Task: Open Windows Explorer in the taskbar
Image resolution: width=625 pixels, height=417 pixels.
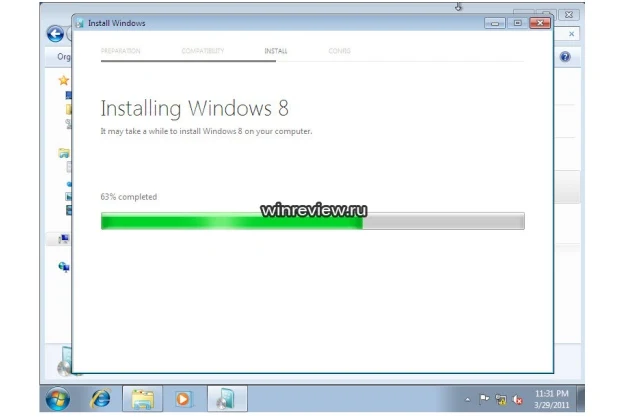Action: point(143,399)
